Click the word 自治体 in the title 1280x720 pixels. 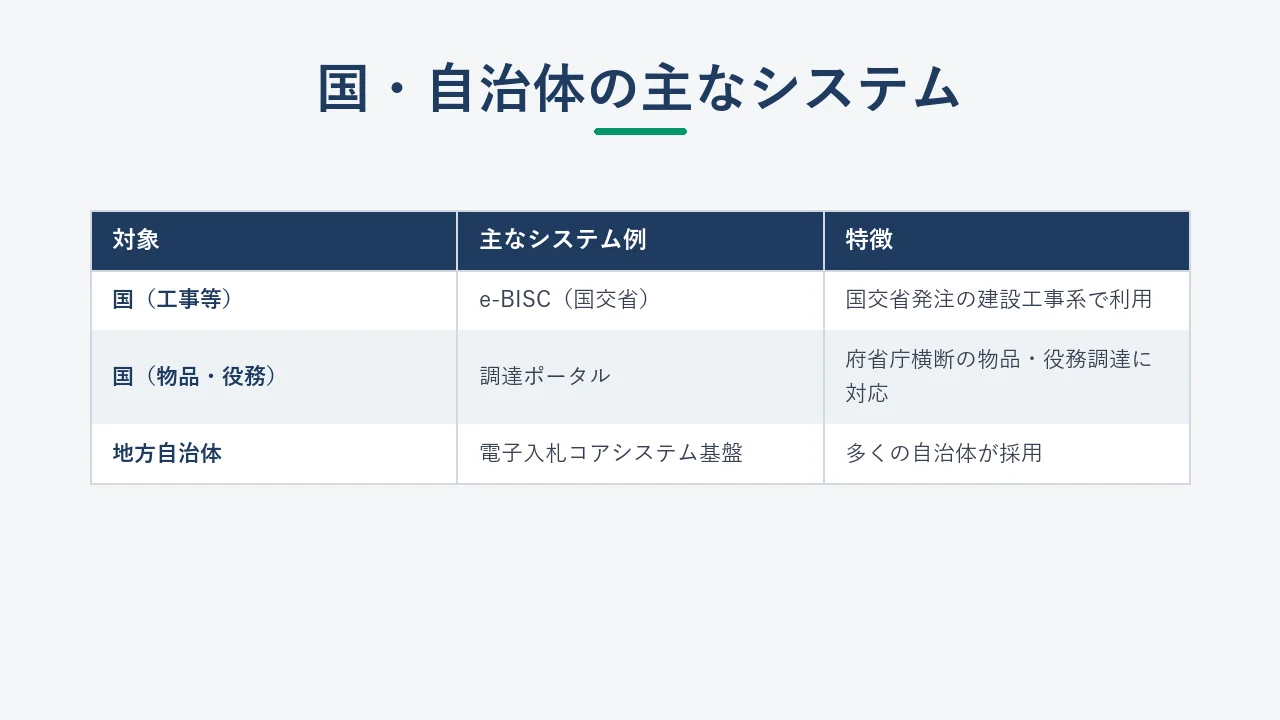[x=506, y=89]
